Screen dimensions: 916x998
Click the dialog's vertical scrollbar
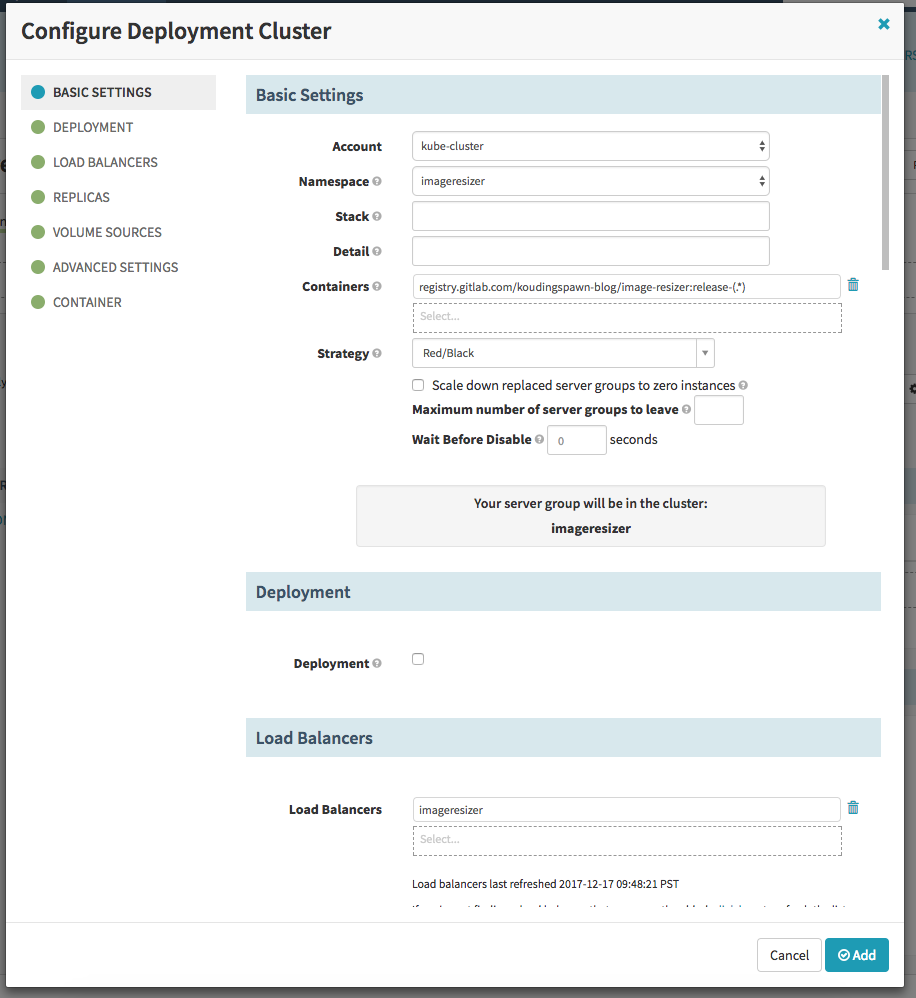pos(885,172)
